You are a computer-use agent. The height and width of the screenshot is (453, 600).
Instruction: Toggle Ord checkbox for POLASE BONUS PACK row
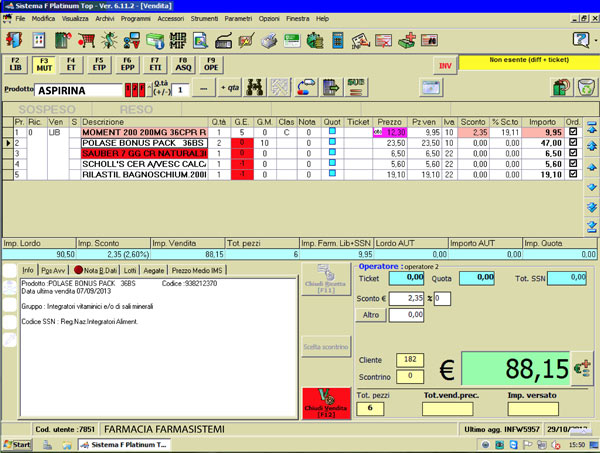[573, 142]
